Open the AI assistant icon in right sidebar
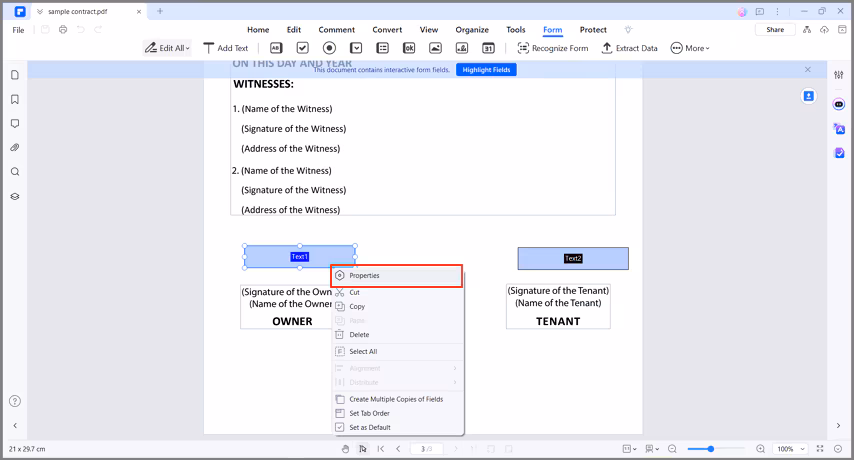This screenshot has height=460, width=854. point(839,105)
